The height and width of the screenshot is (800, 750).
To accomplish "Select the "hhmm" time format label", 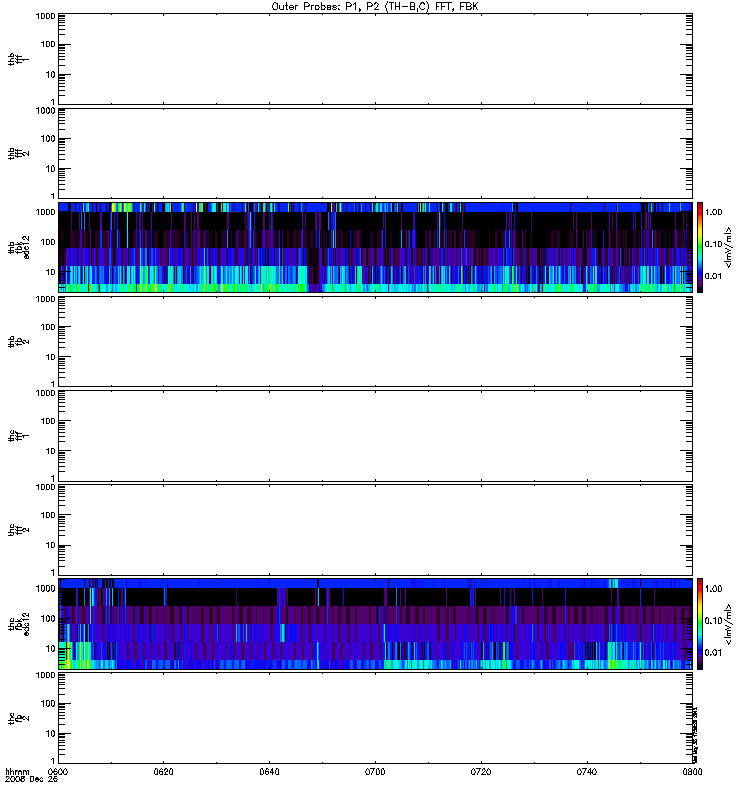I will tap(17, 771).
